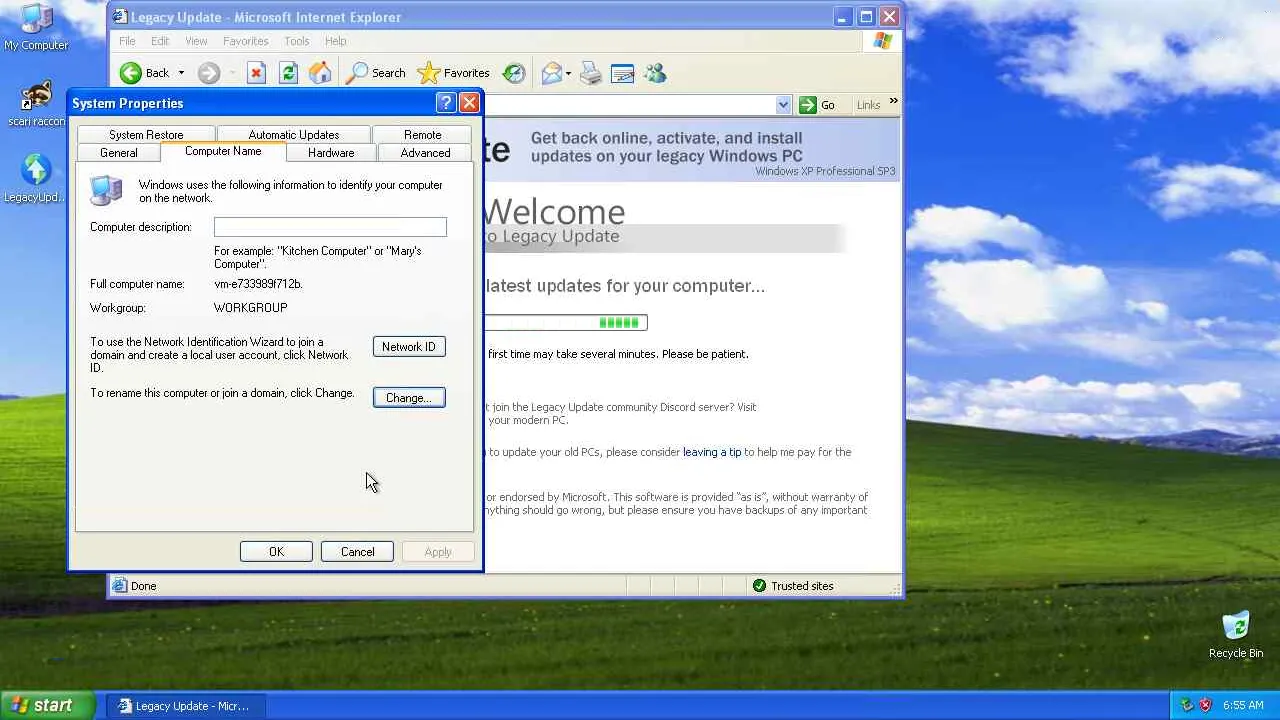The height and width of the screenshot is (720, 1280).
Task: Click the Go arrow next to address bar
Action: (817, 105)
